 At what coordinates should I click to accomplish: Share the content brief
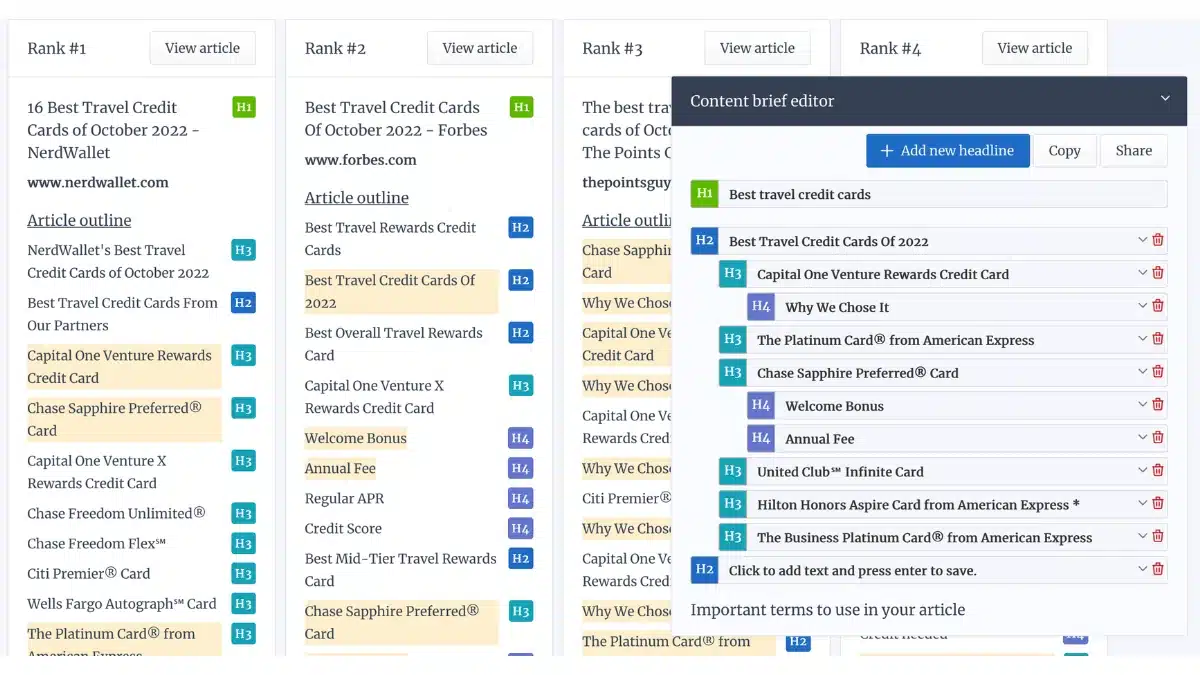pos(1133,151)
